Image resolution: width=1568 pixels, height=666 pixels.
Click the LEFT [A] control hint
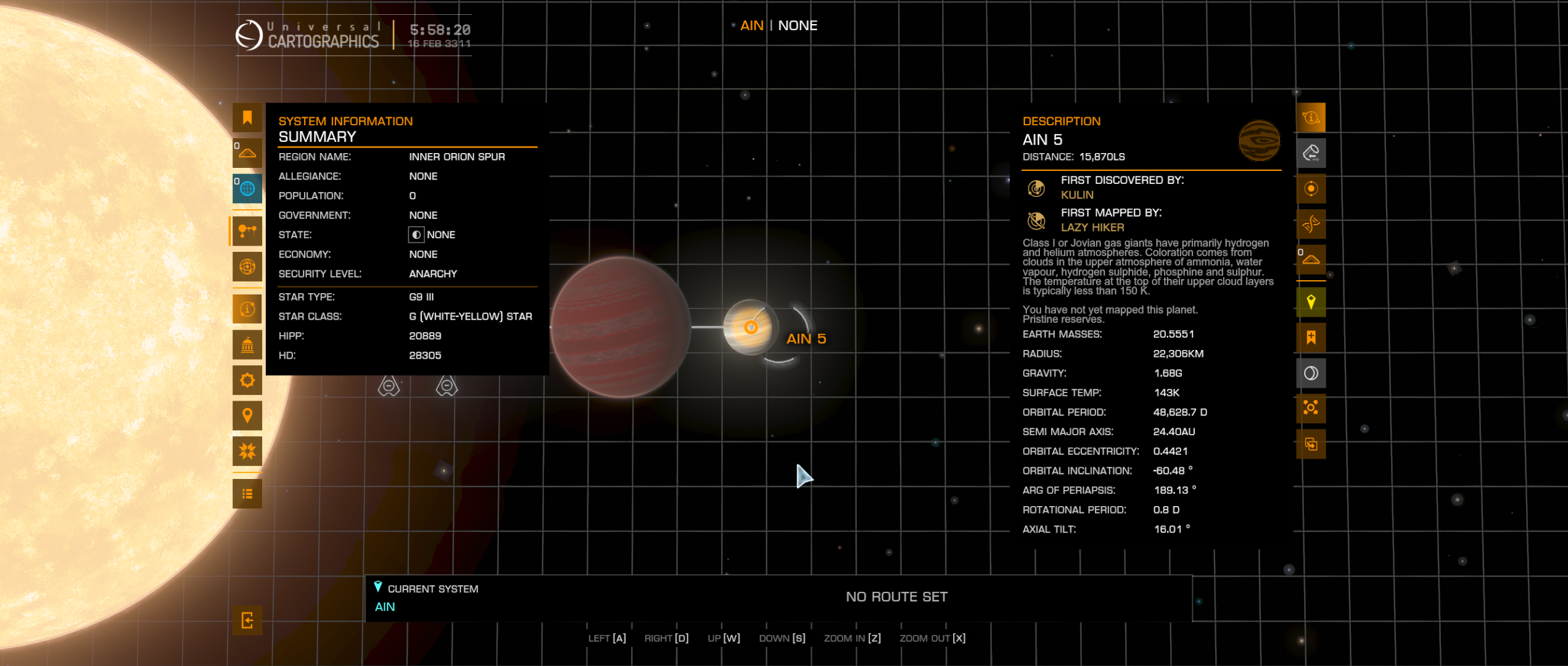(606, 638)
